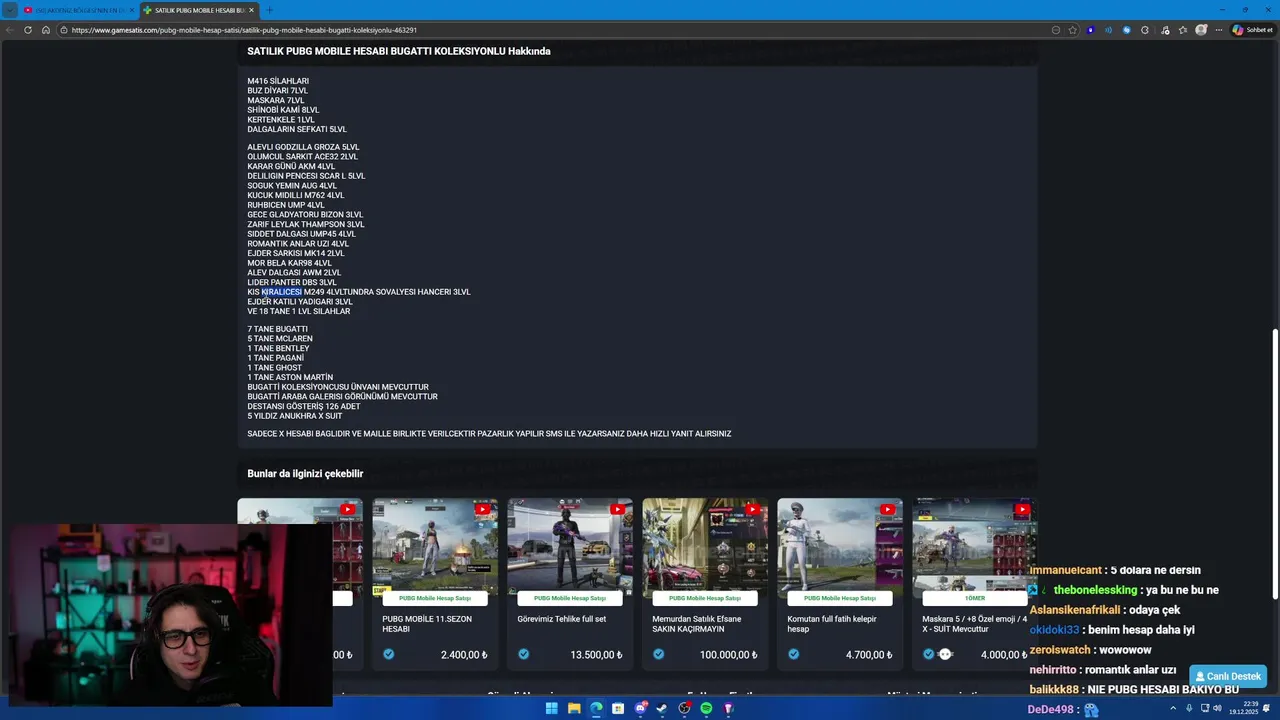Click the 13.500,00 ₺ price
Screen dimensions: 1280x720
596,655
